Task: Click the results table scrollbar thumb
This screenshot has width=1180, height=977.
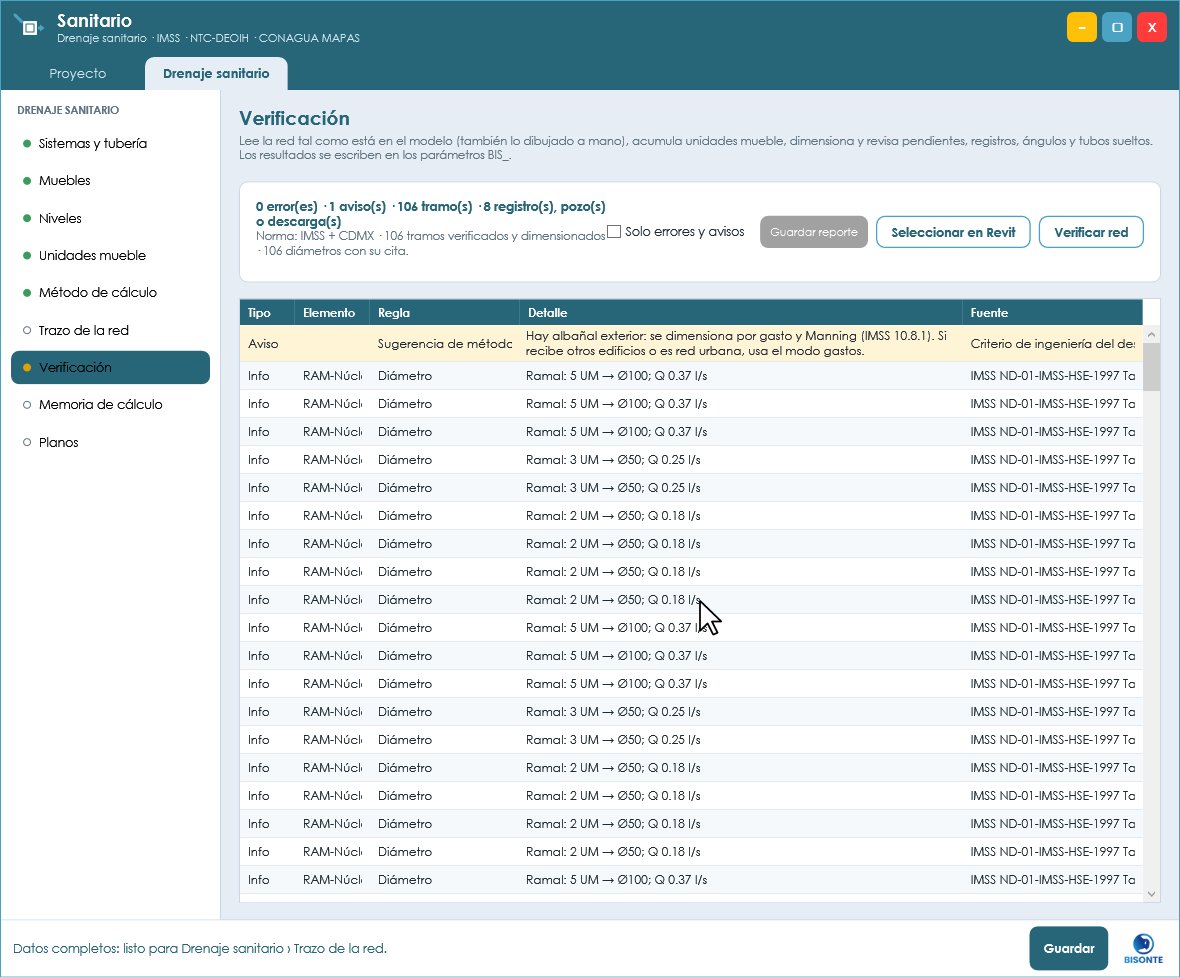Action: (x=1151, y=367)
